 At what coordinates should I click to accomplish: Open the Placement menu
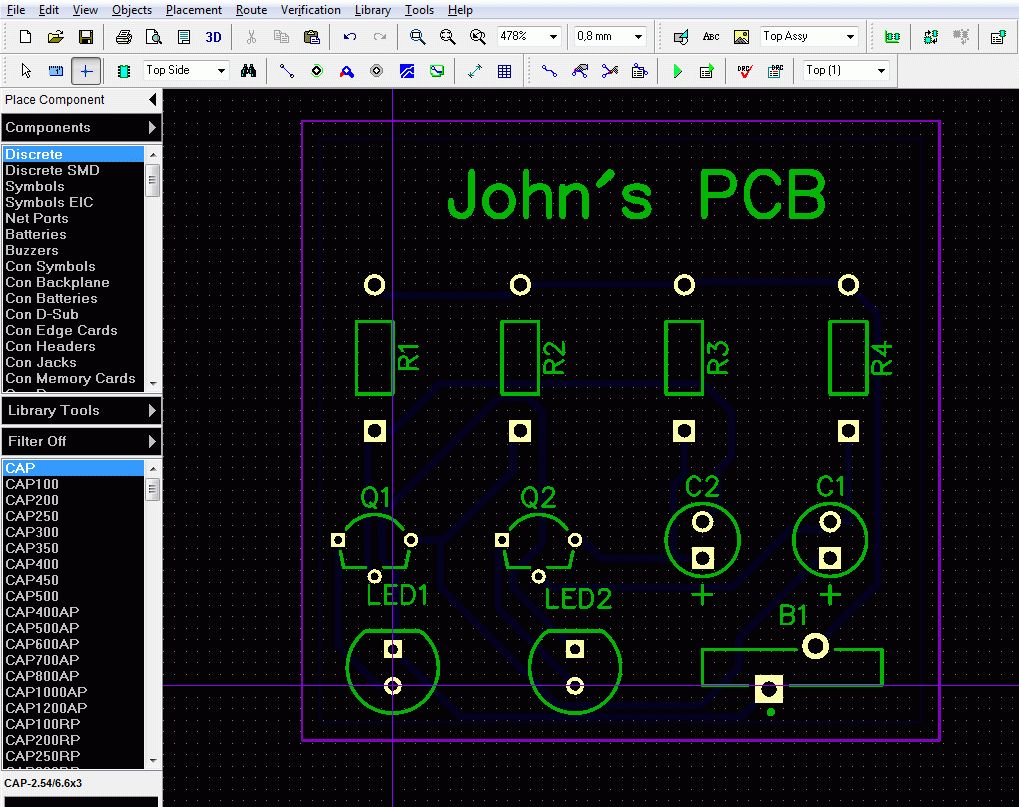pos(194,10)
